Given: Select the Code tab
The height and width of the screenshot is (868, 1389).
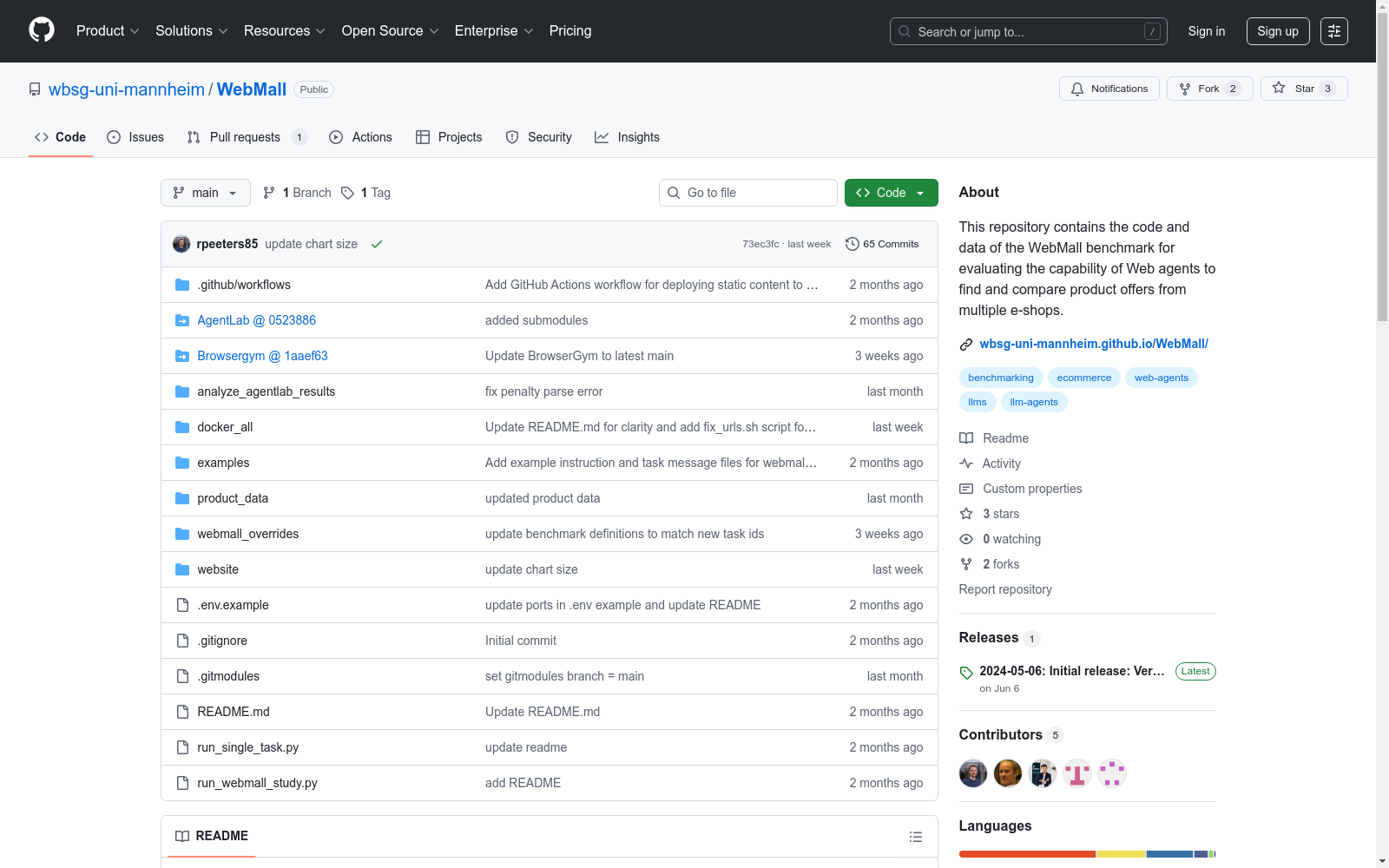Looking at the screenshot, I should click(x=61, y=137).
